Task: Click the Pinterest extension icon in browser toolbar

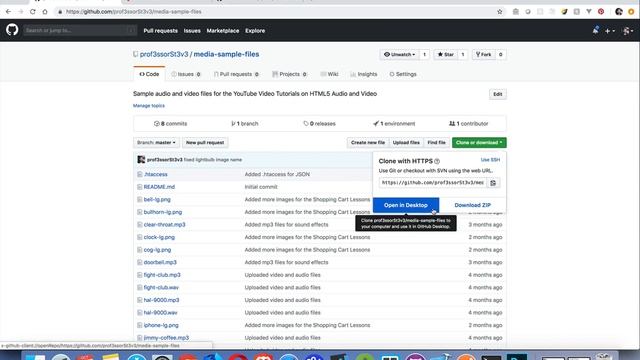Action: point(601,12)
